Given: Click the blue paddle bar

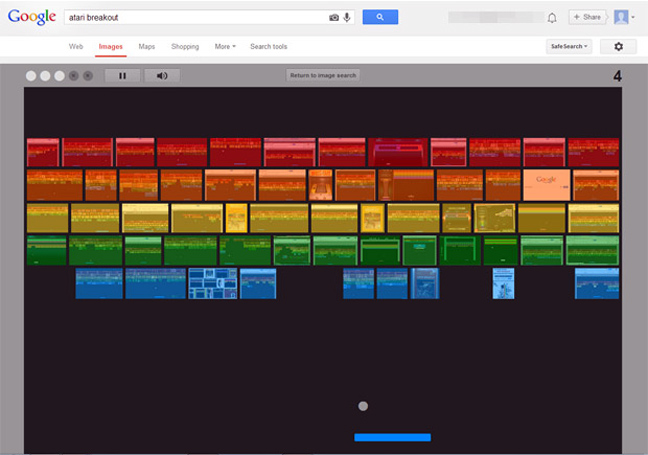Looking at the screenshot, I should coord(392,437).
